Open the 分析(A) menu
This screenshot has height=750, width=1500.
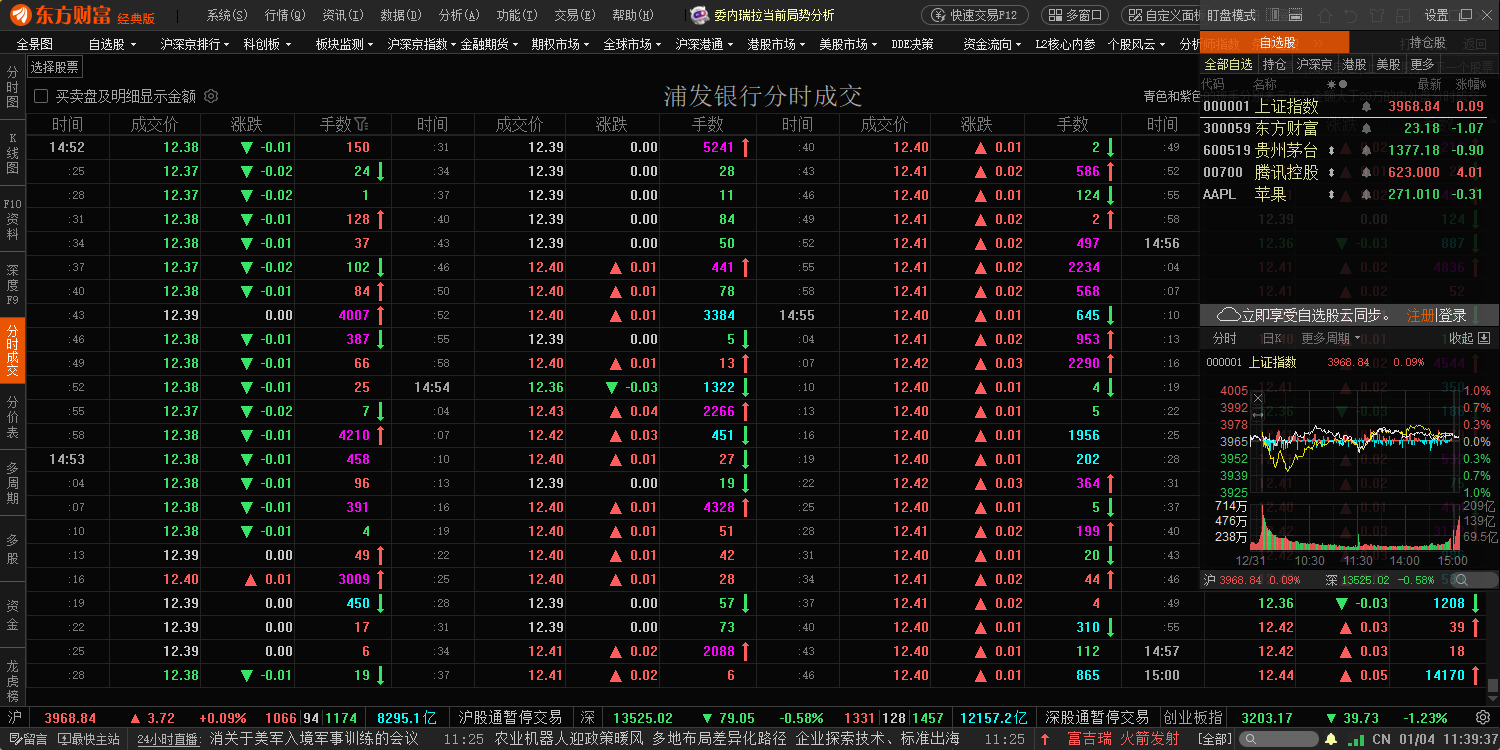point(458,15)
